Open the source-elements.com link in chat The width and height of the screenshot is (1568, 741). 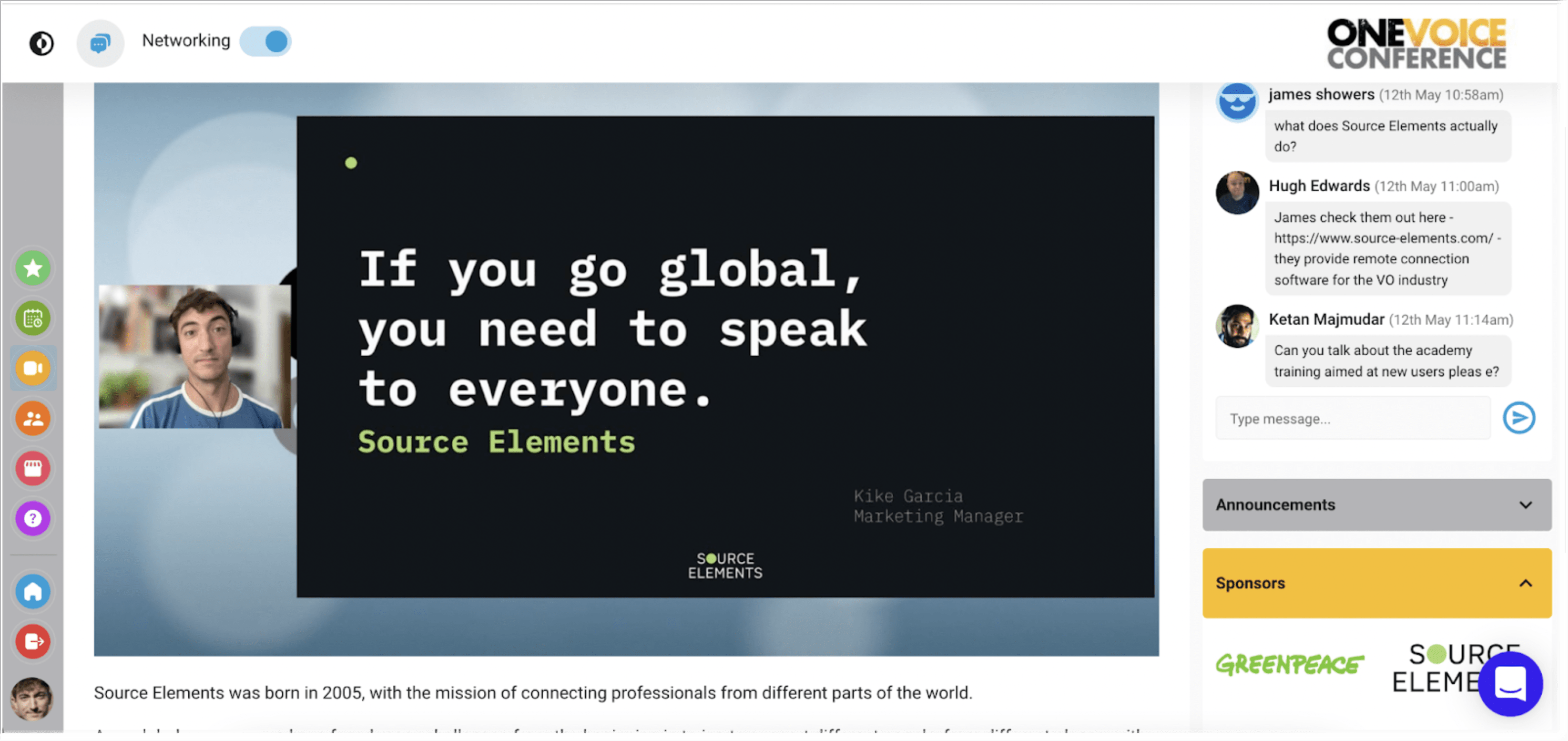(1383, 238)
